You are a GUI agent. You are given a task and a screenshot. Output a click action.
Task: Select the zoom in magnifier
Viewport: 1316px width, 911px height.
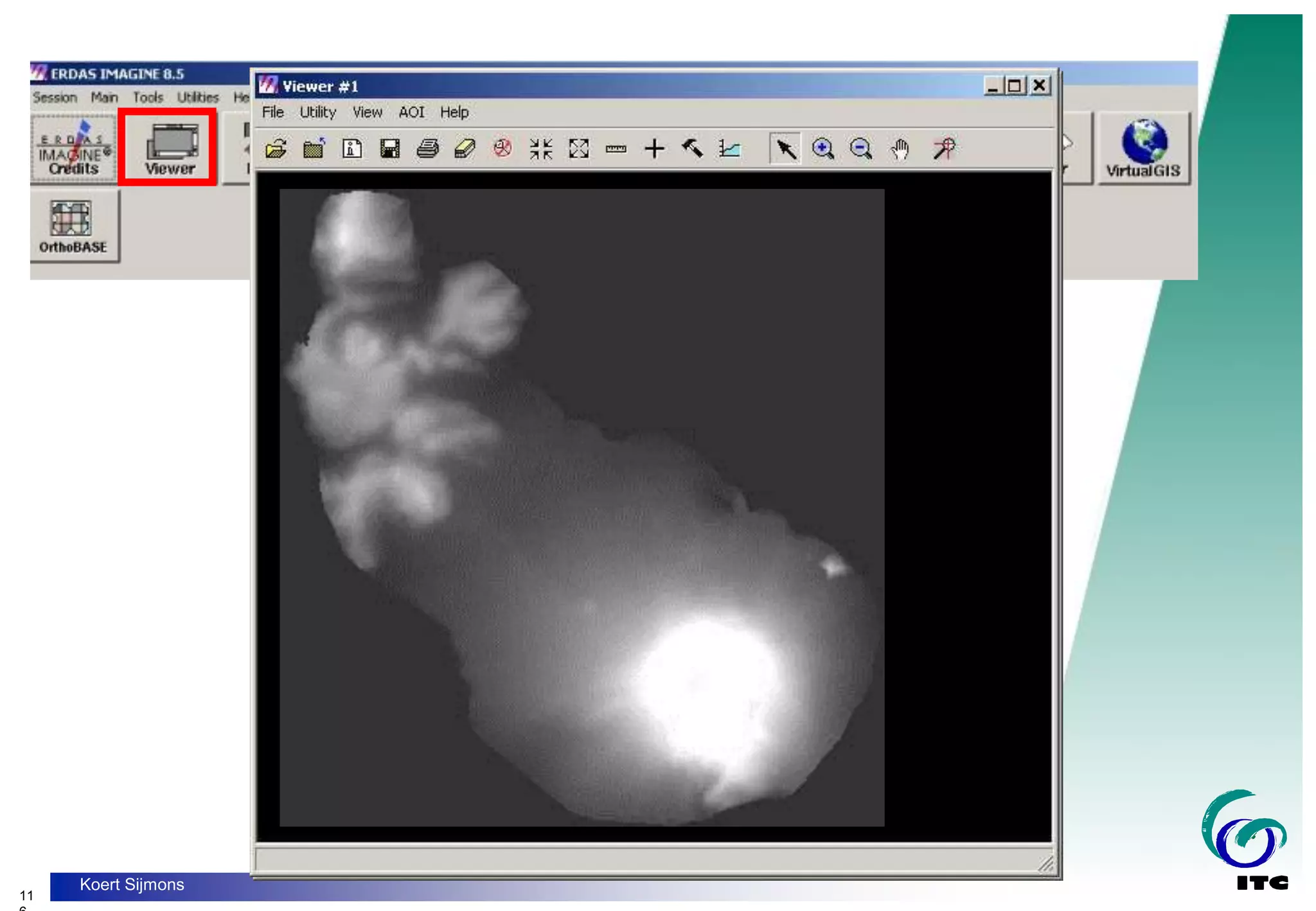[822, 149]
